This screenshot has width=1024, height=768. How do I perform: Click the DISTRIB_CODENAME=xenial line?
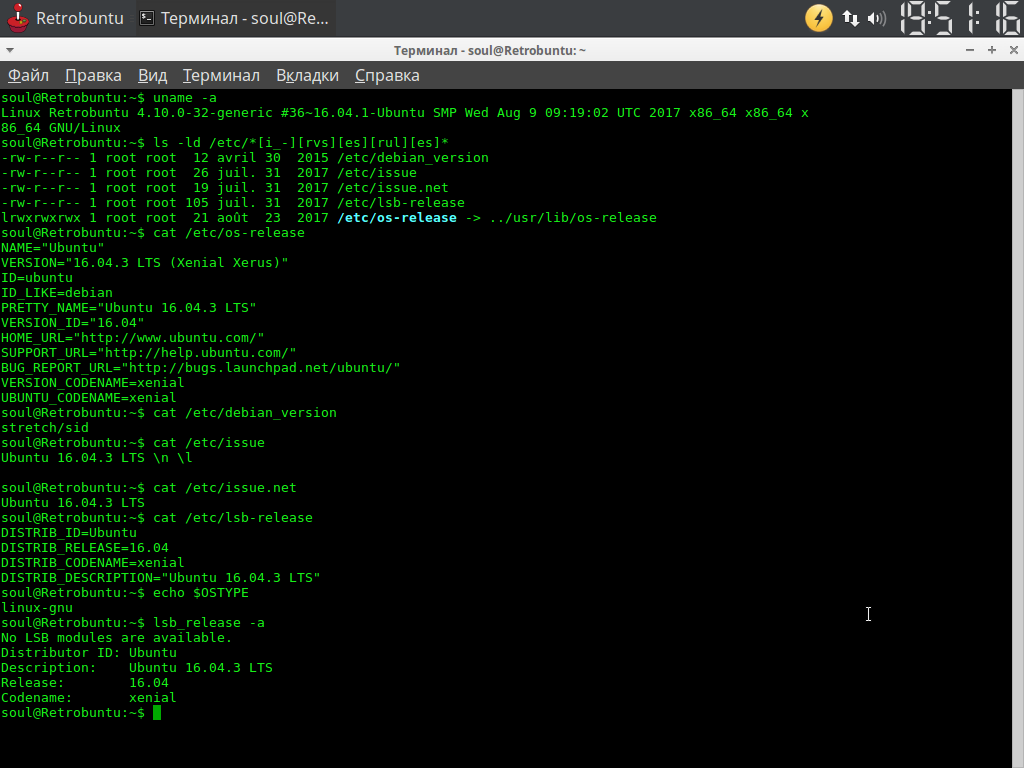[x=93, y=564]
